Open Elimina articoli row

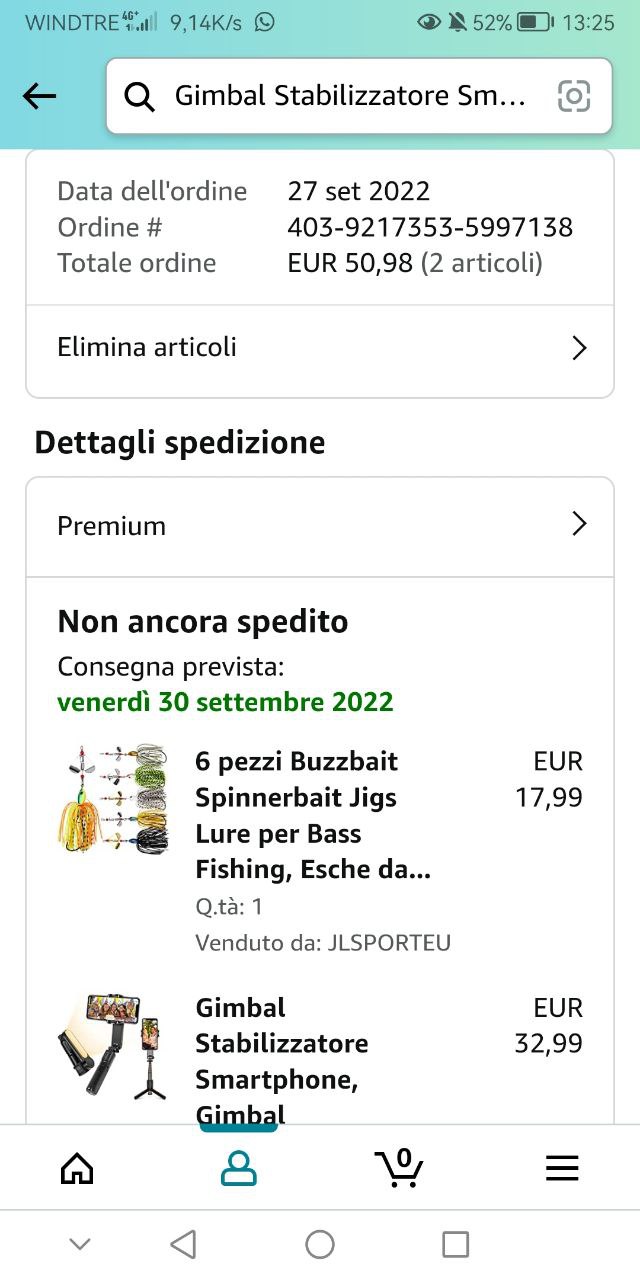[x=320, y=348]
